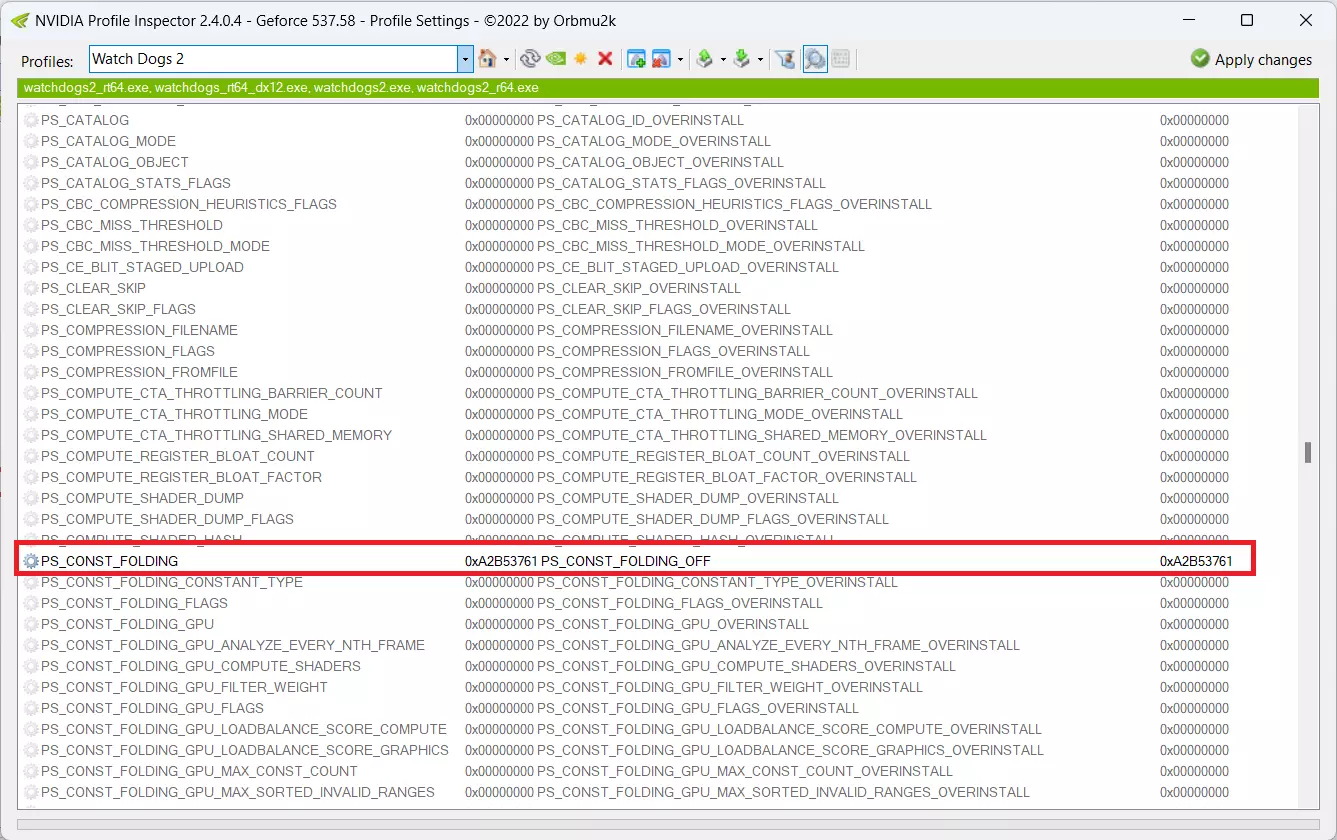Open the Profiles combo box dropdown arrow
Image resolution: width=1337 pixels, height=840 pixels.
[x=465, y=59]
